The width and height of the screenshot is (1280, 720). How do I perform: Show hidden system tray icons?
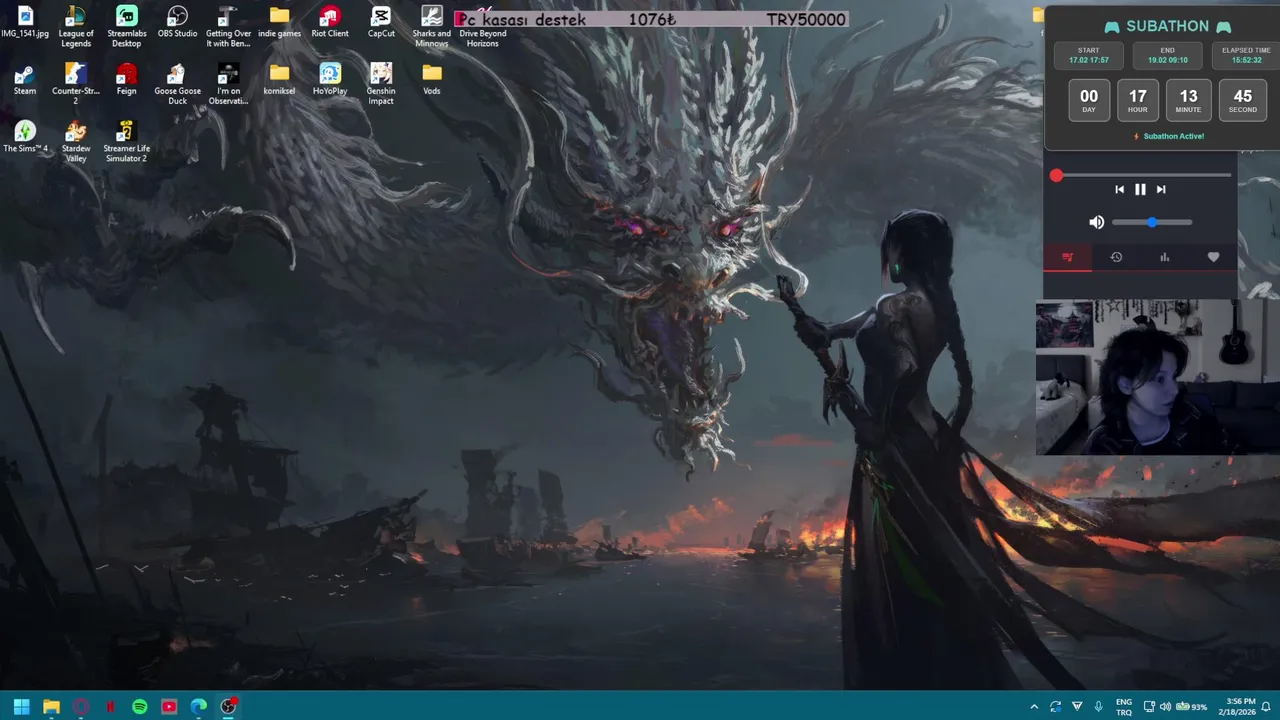[x=1034, y=706]
